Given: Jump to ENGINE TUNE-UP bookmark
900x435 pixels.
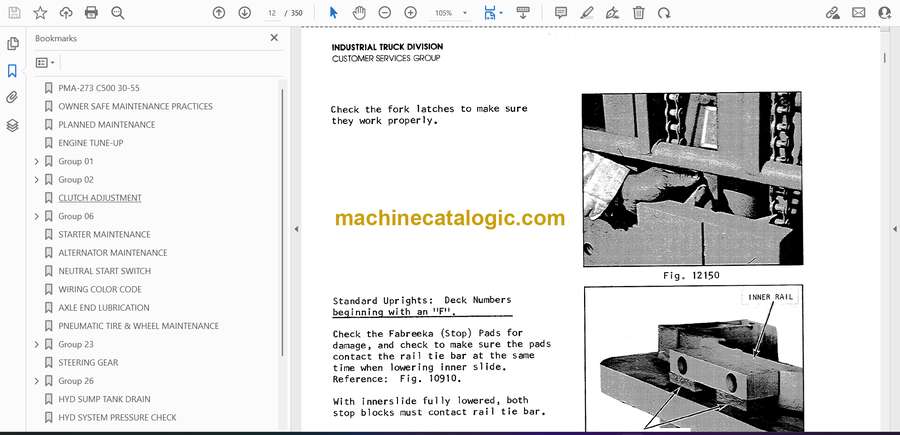Looking at the screenshot, I should pyautogui.click(x=91, y=143).
